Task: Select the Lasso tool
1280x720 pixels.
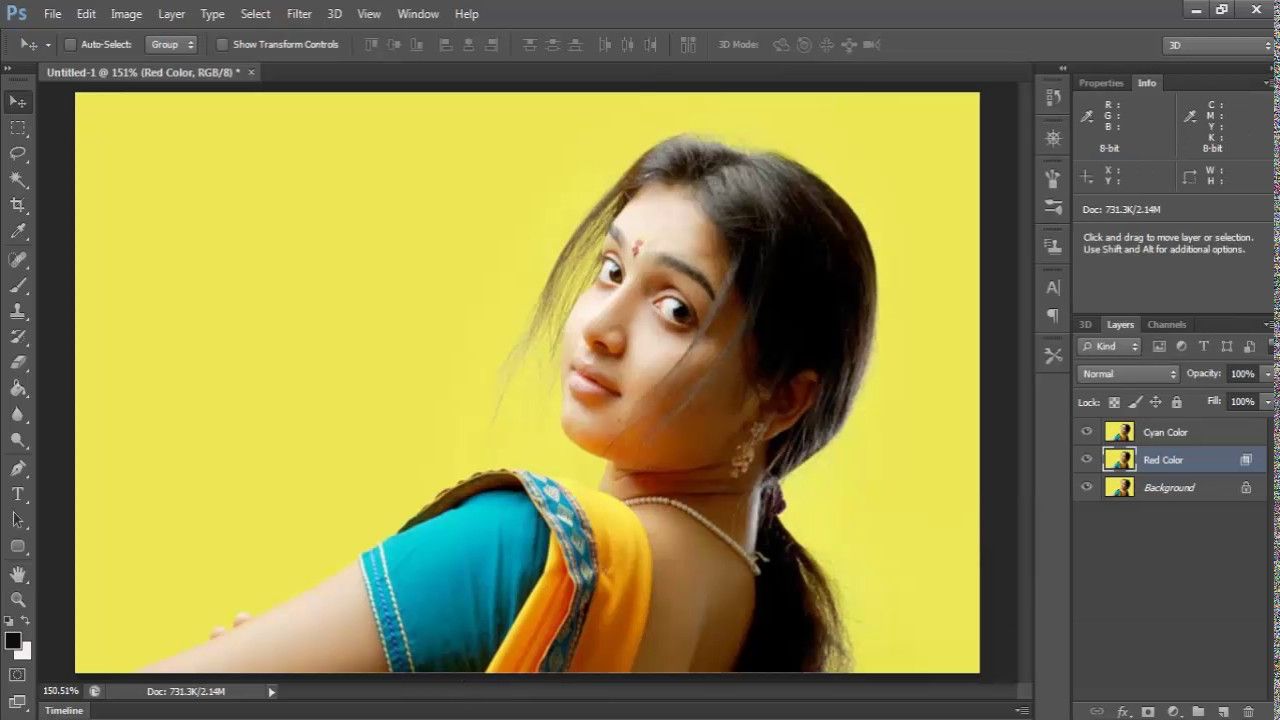Action: coord(18,154)
